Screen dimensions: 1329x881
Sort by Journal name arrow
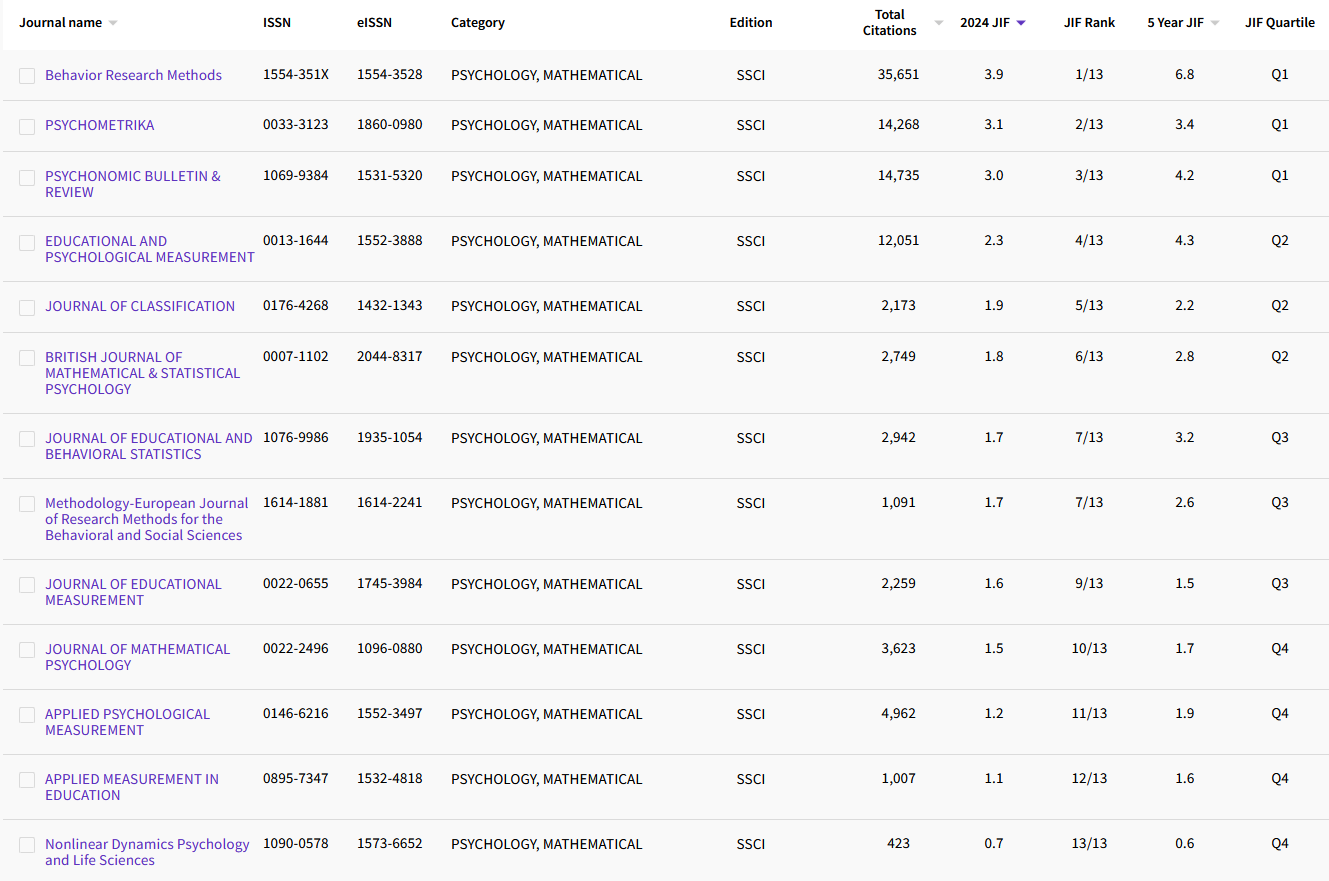113,23
